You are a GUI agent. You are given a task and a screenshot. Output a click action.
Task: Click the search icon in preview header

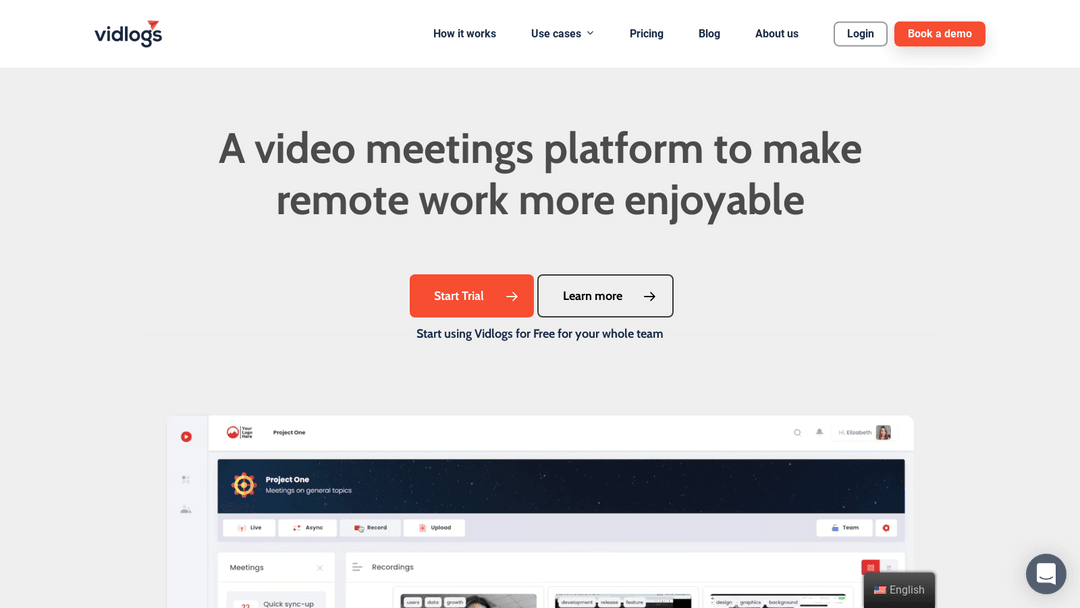tap(797, 432)
